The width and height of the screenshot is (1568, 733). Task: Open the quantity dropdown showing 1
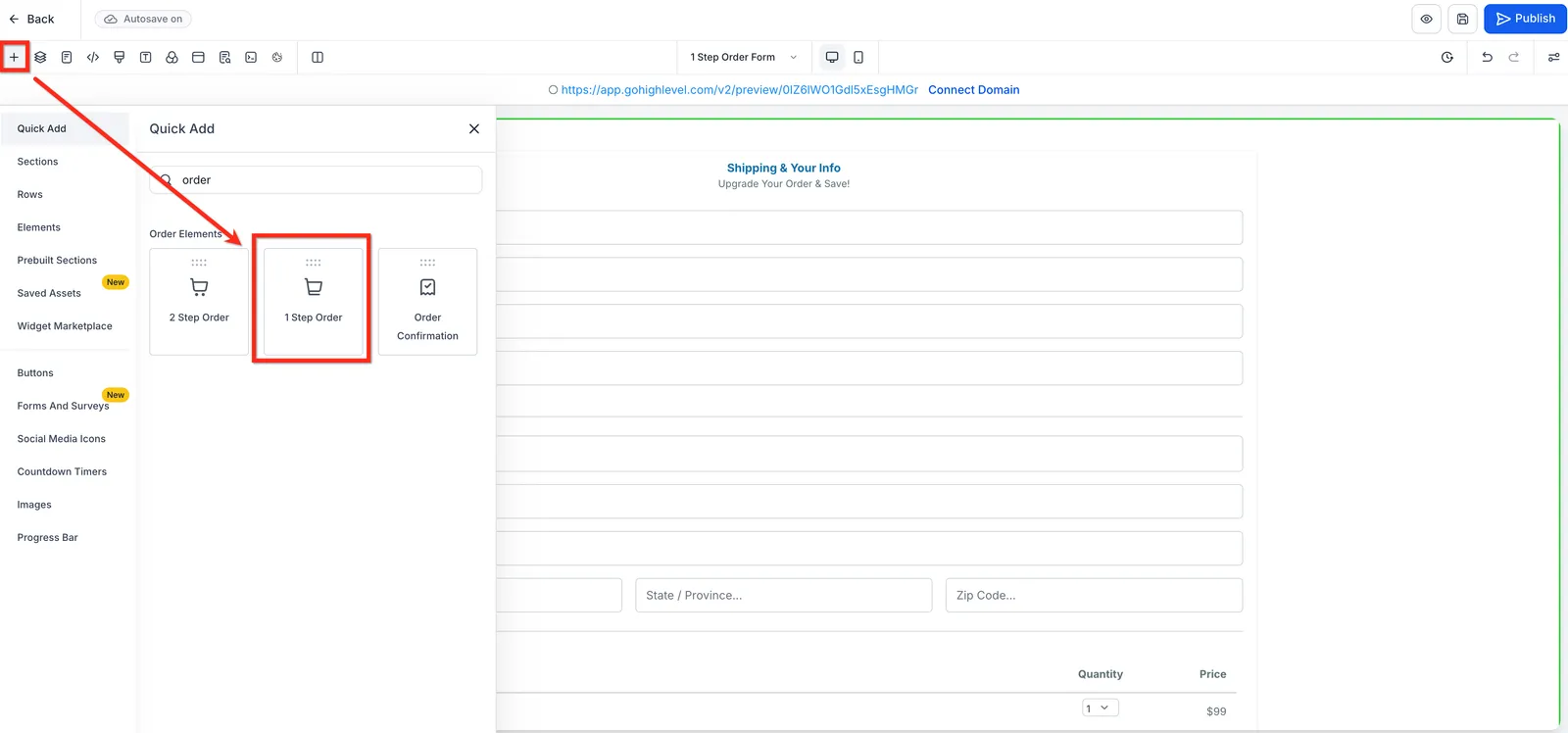coord(1101,708)
